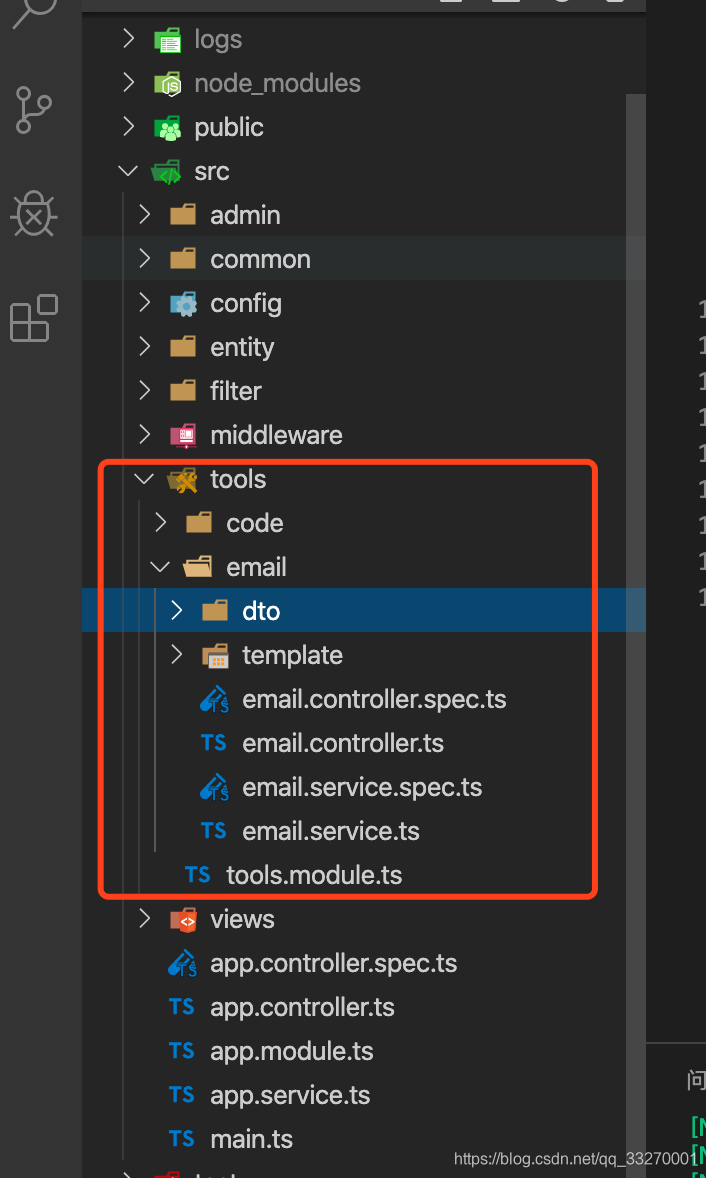Click the tools folder wrench icon
Image resolution: width=706 pixels, height=1178 pixels.
(x=183, y=479)
